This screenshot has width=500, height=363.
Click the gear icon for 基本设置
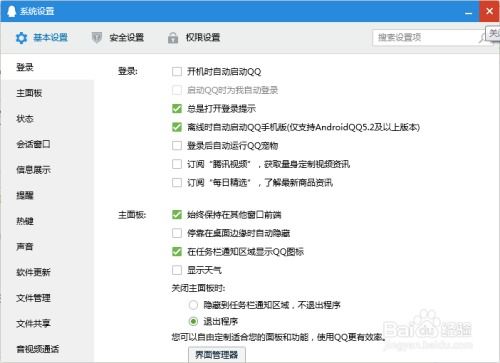point(22,38)
